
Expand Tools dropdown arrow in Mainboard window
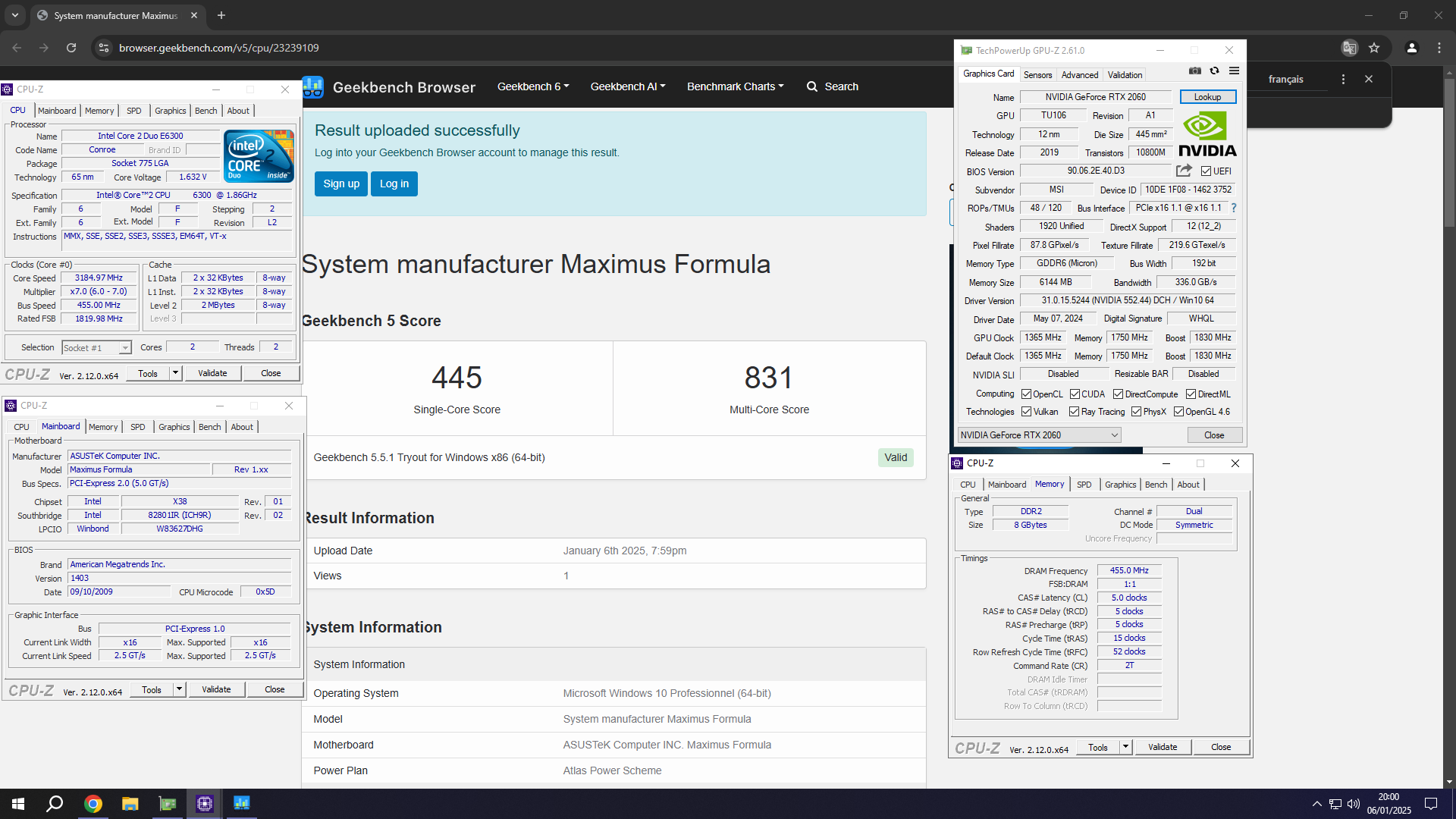179,689
